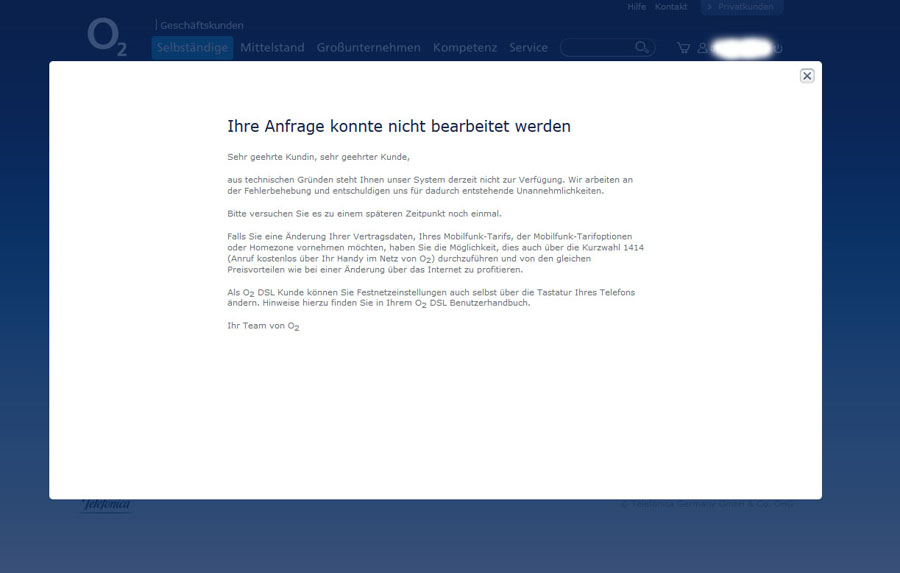Open the Mittelstand tab
900x573 pixels.
click(272, 48)
